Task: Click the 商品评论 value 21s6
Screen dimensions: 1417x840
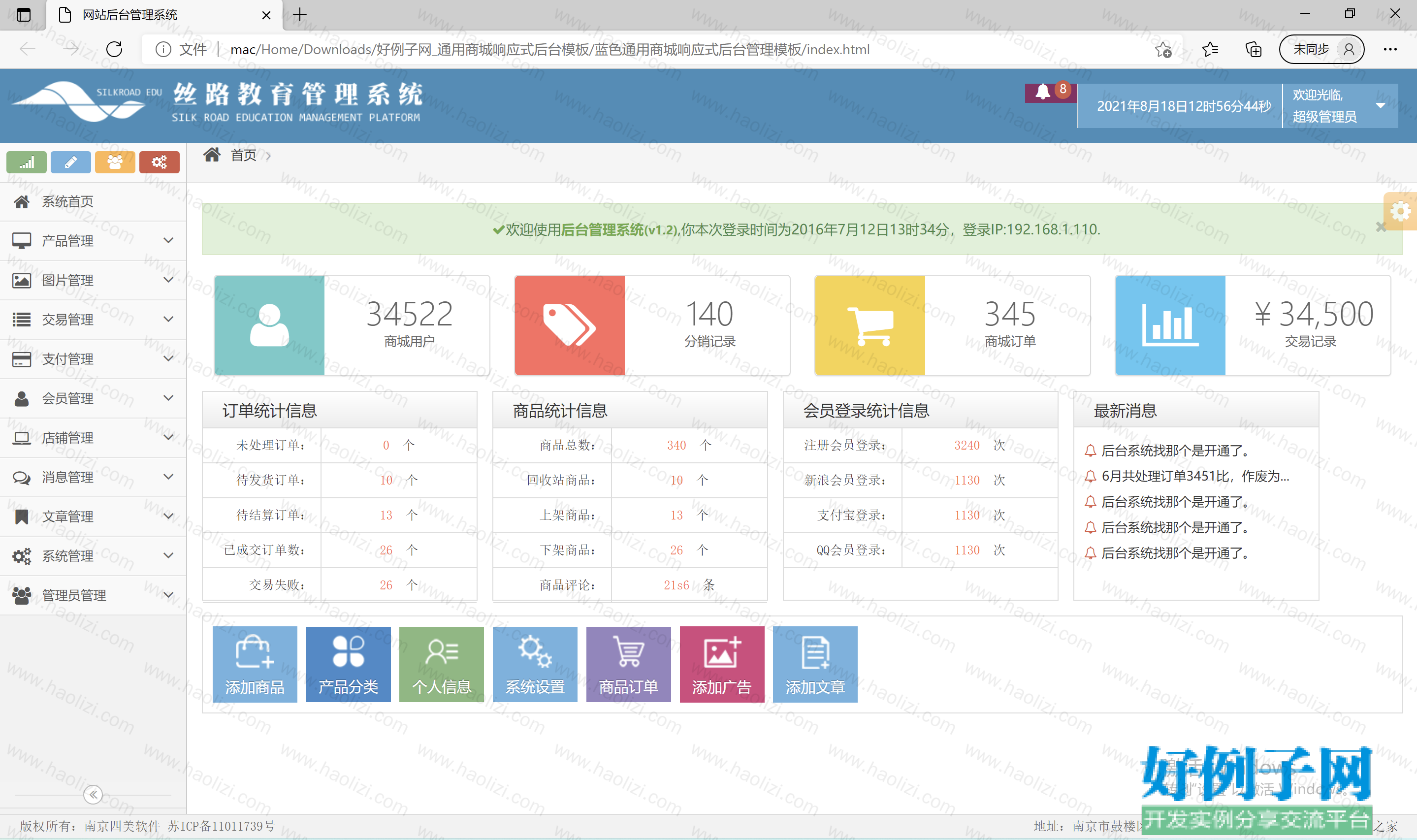Action: click(676, 585)
